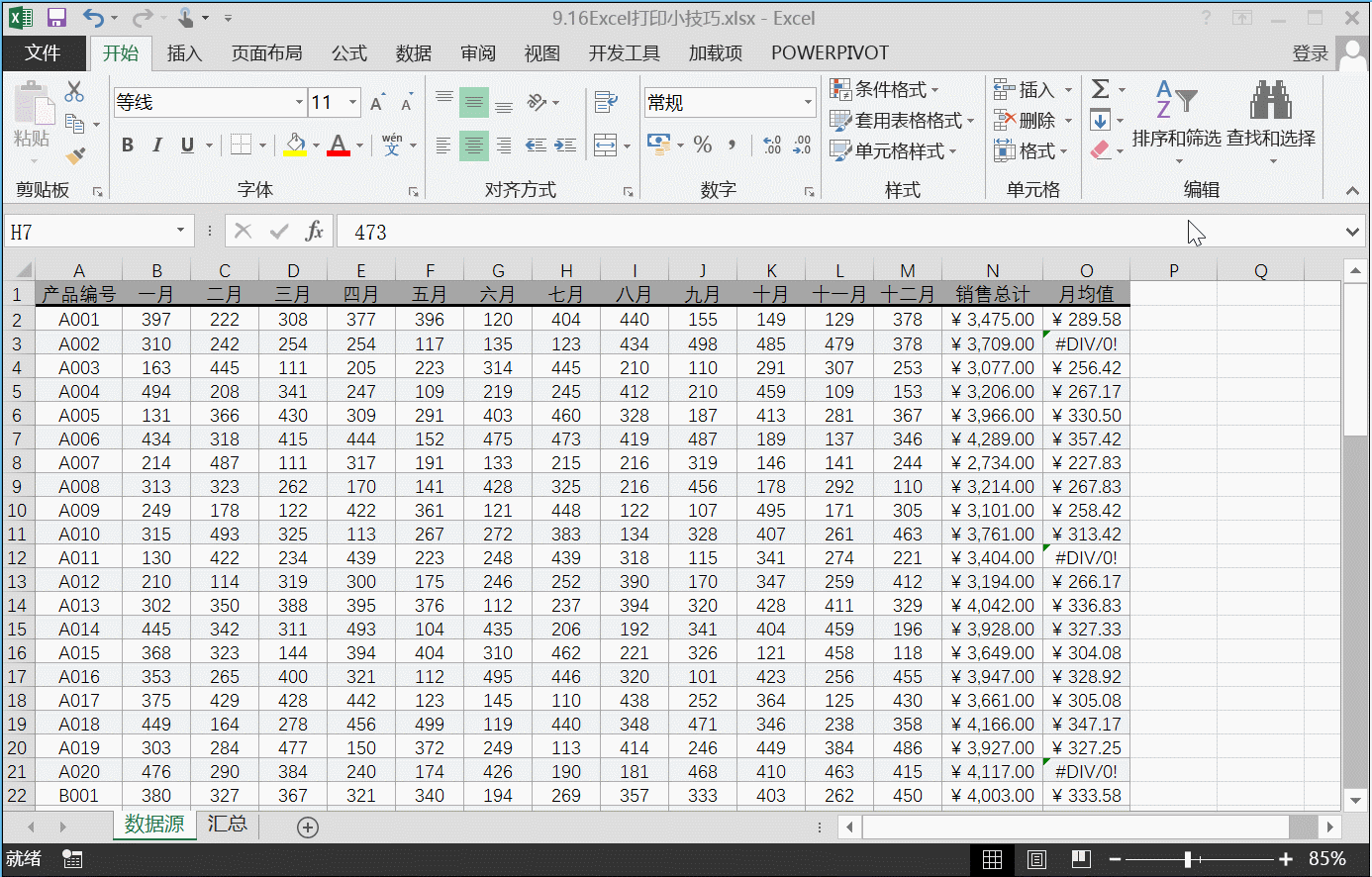Click the Format Painter brush icon

point(75,155)
